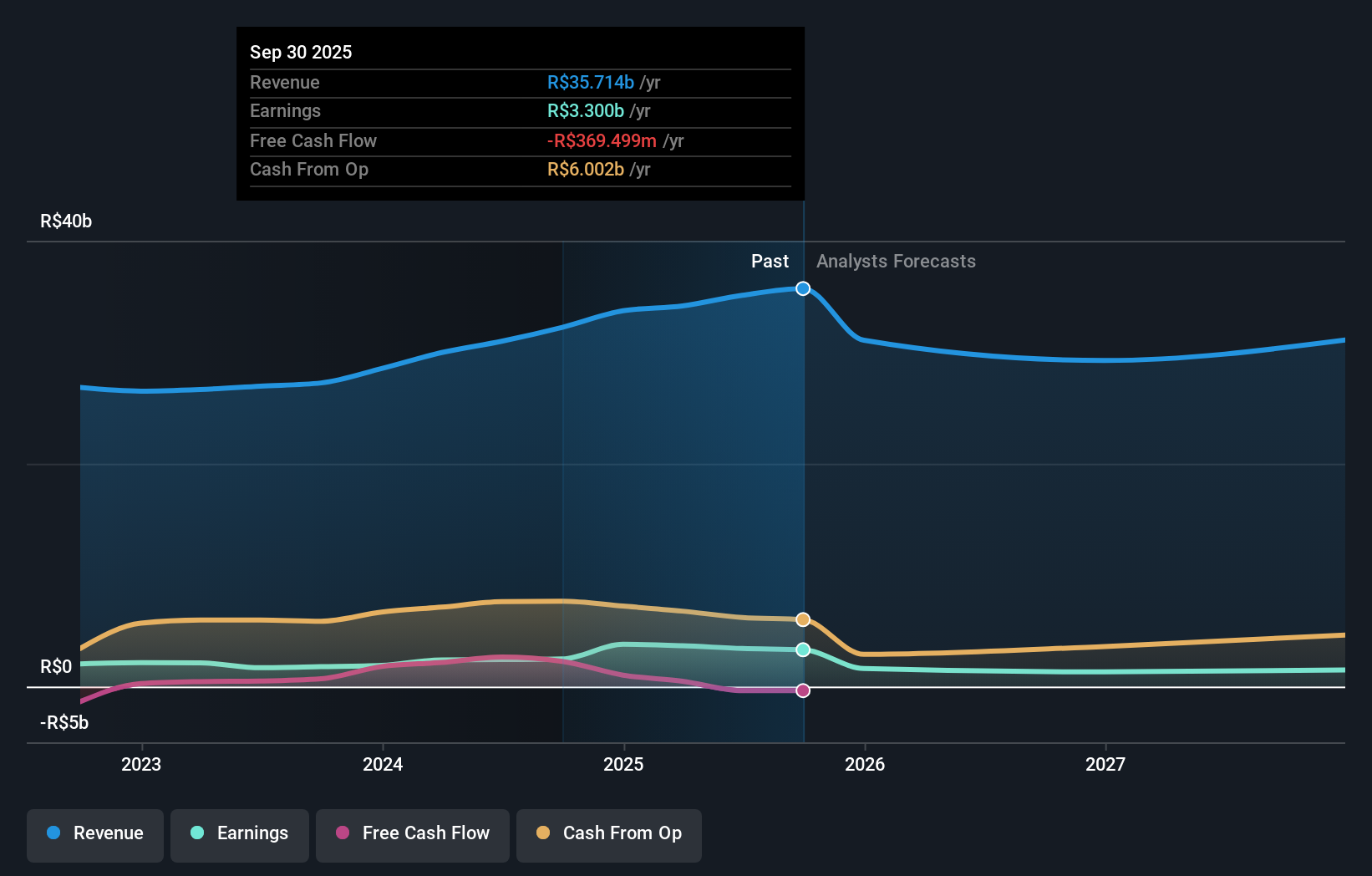
Task: Toggle the Revenue series visibility
Action: [x=94, y=833]
